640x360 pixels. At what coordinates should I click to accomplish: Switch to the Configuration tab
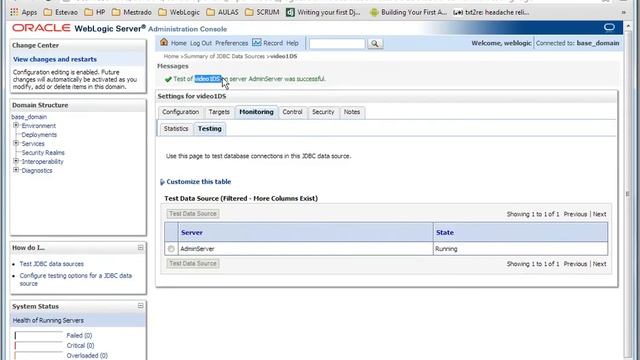[180, 112]
